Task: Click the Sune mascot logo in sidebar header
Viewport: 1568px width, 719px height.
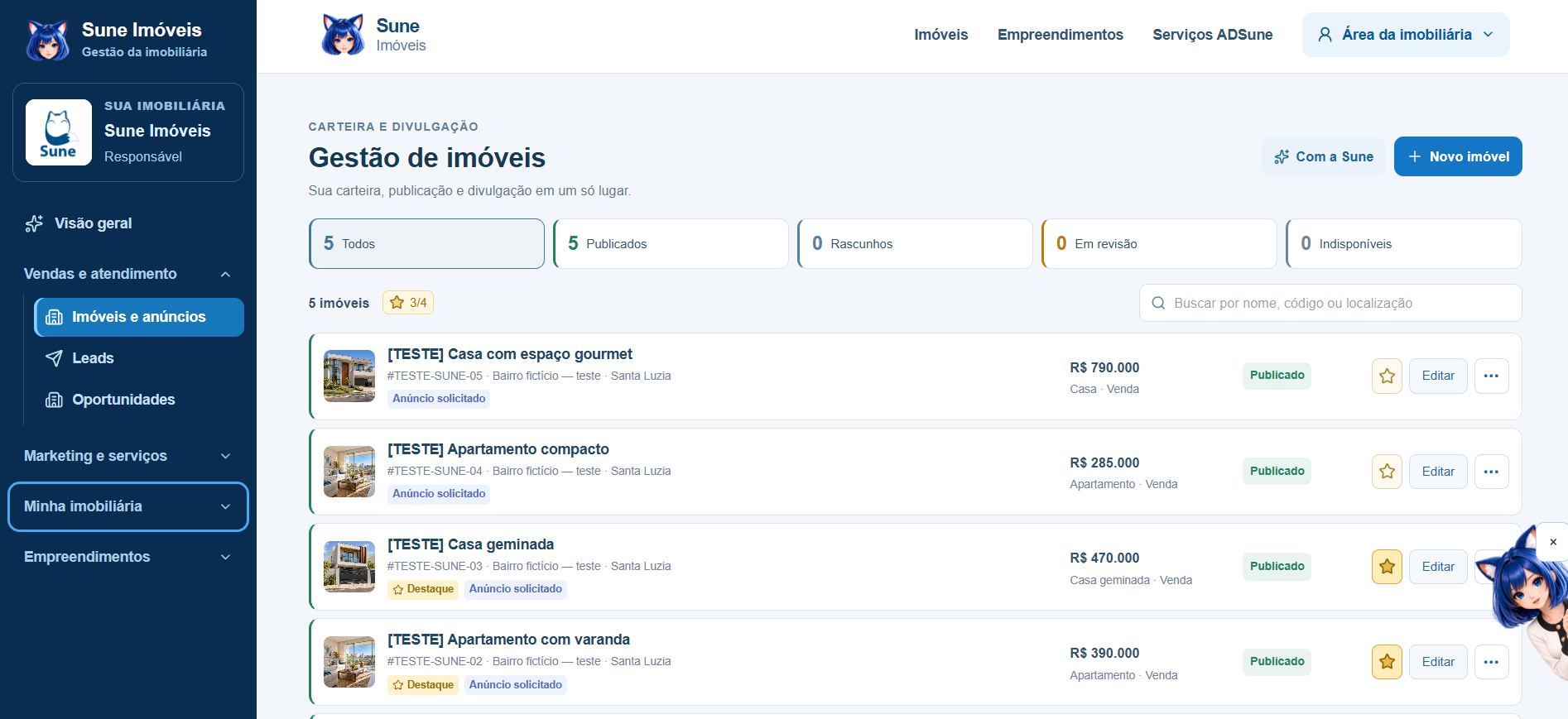Action: (48, 40)
